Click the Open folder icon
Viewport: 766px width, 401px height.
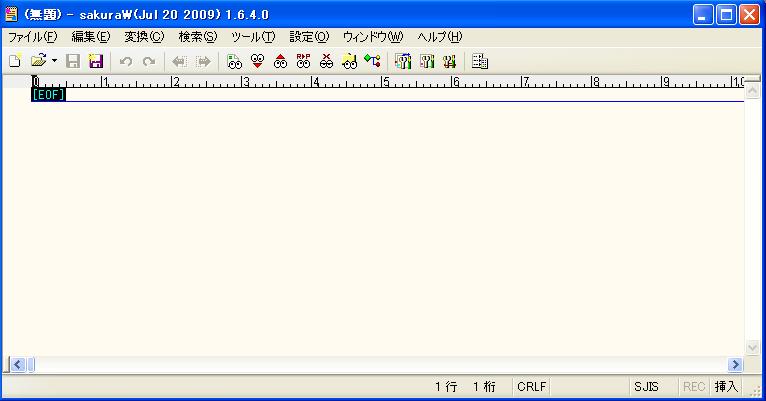pos(38,61)
